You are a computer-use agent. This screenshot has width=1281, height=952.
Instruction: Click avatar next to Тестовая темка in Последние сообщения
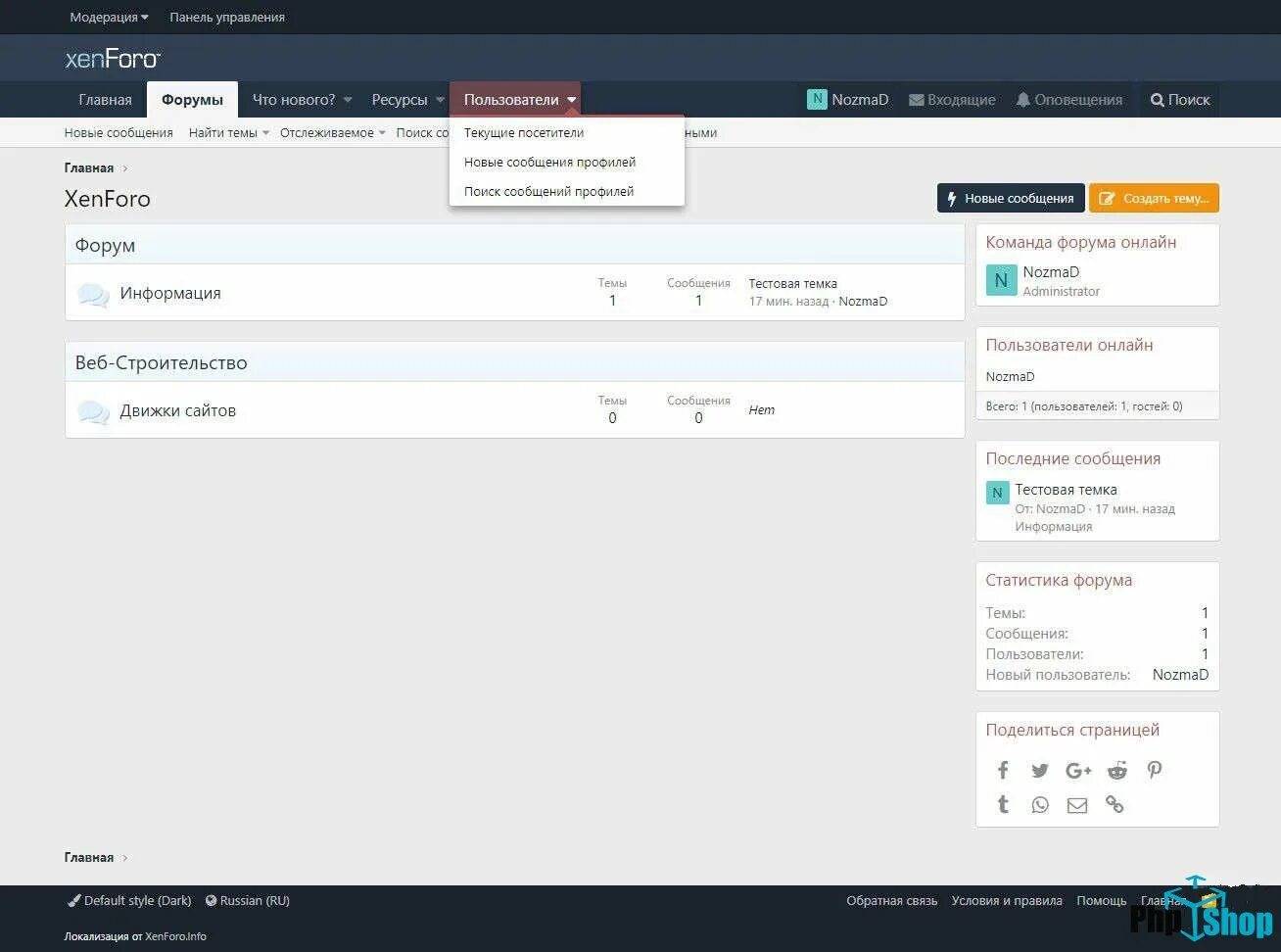click(x=997, y=493)
